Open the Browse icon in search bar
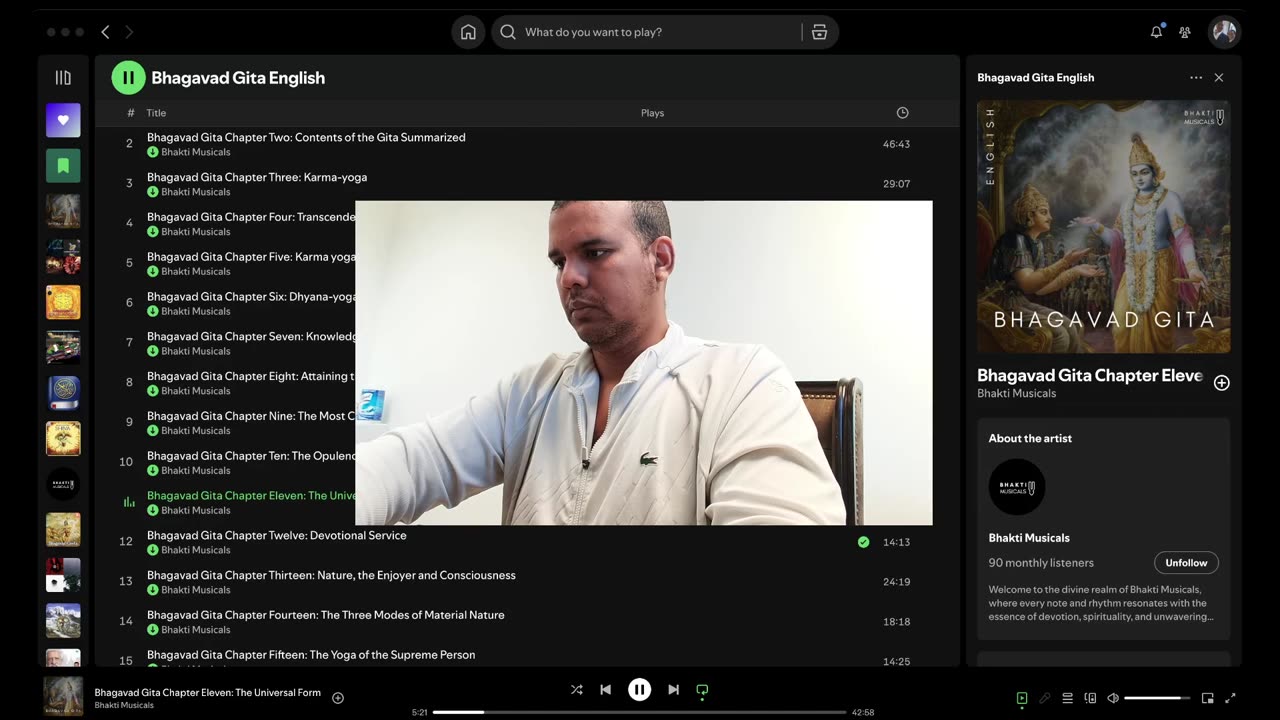 pos(819,32)
